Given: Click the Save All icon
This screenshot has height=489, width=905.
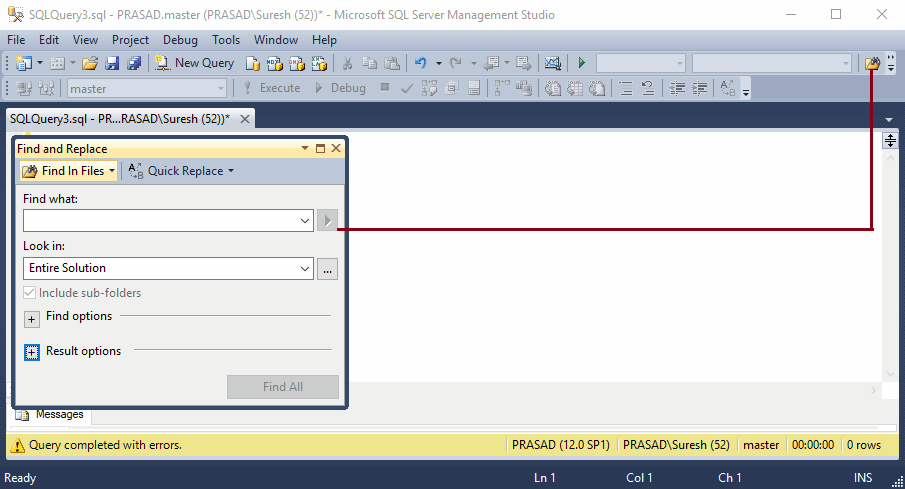Looking at the screenshot, I should pyautogui.click(x=134, y=63).
